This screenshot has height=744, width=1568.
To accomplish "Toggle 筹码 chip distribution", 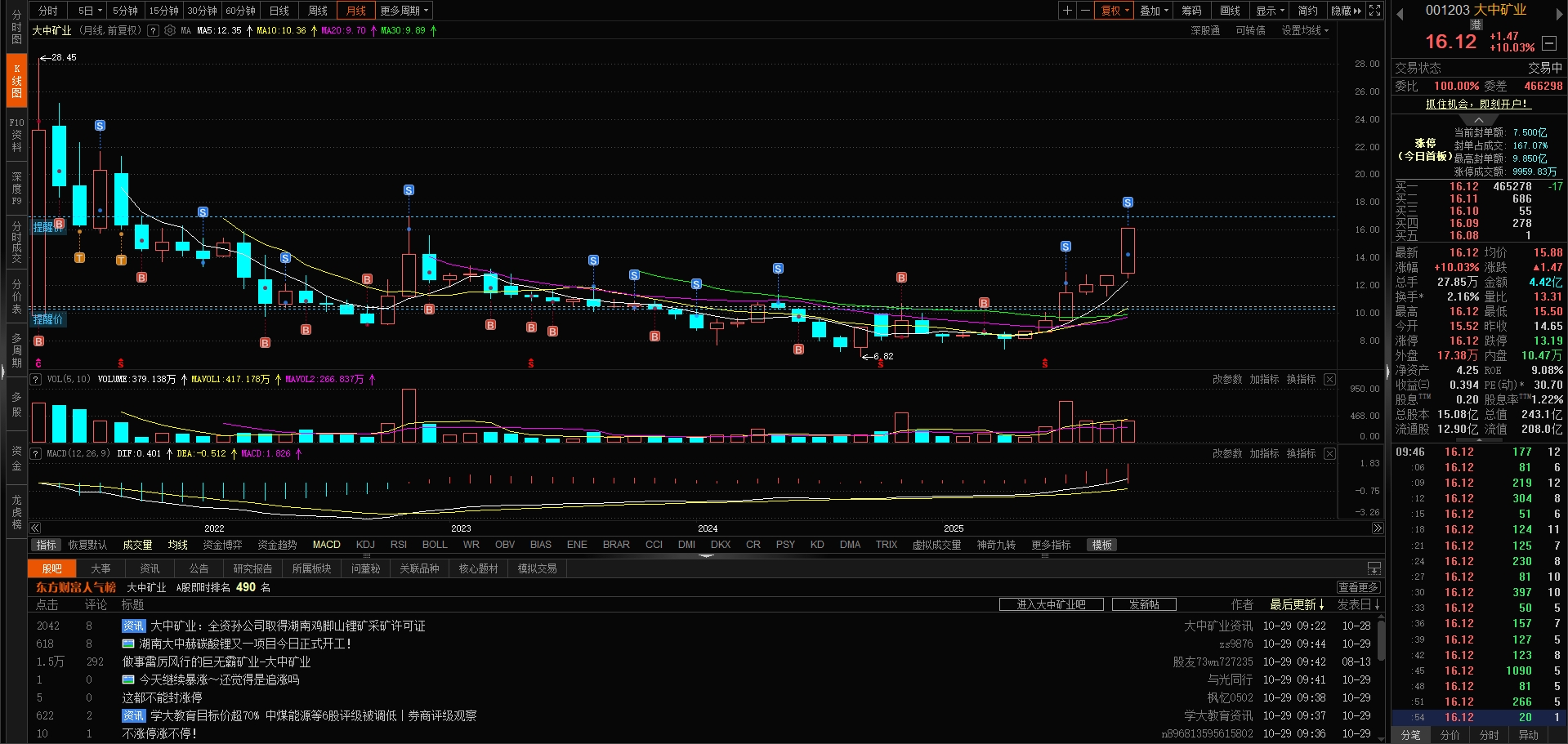I will coord(1191,11).
